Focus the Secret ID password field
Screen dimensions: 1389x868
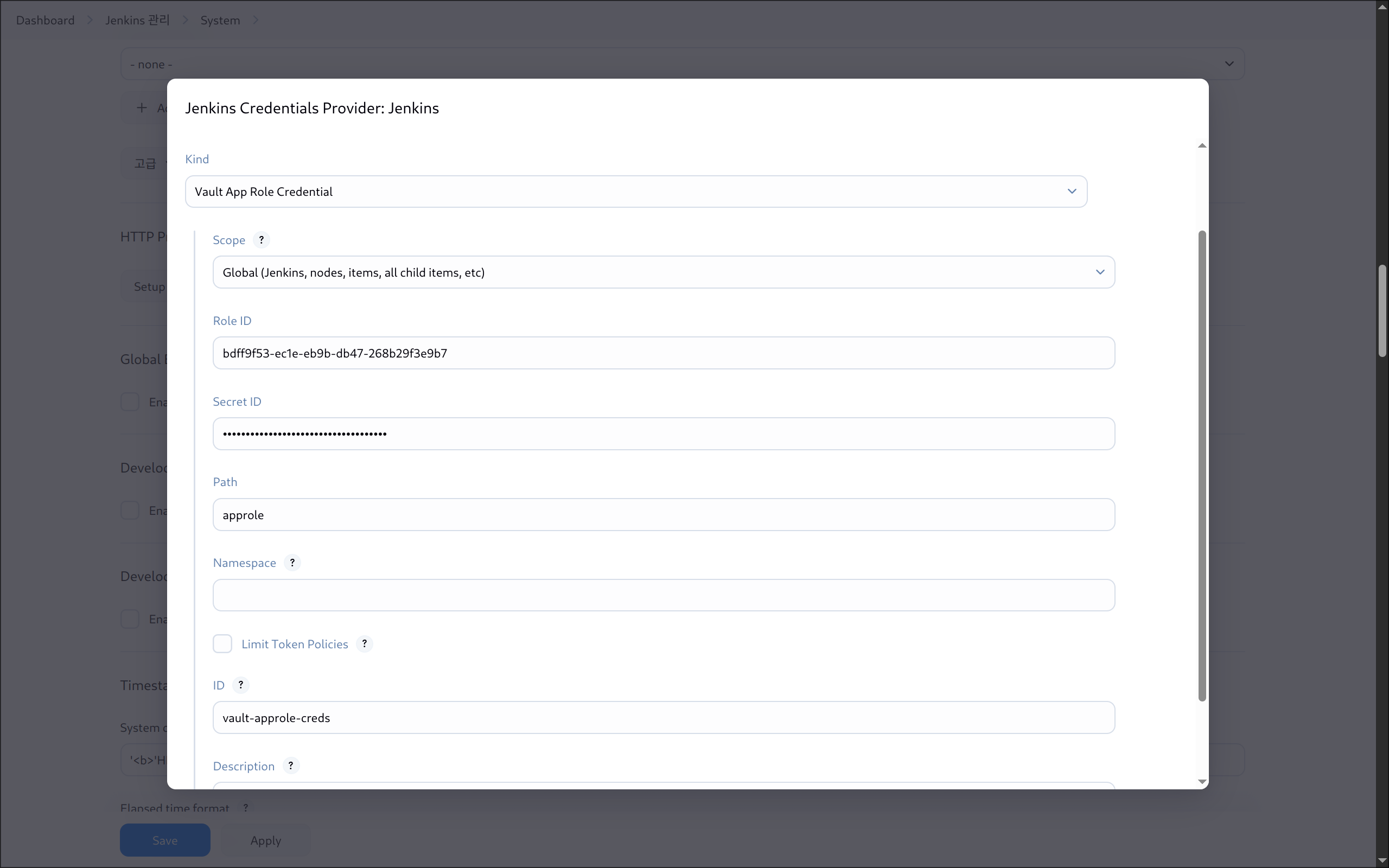click(664, 434)
